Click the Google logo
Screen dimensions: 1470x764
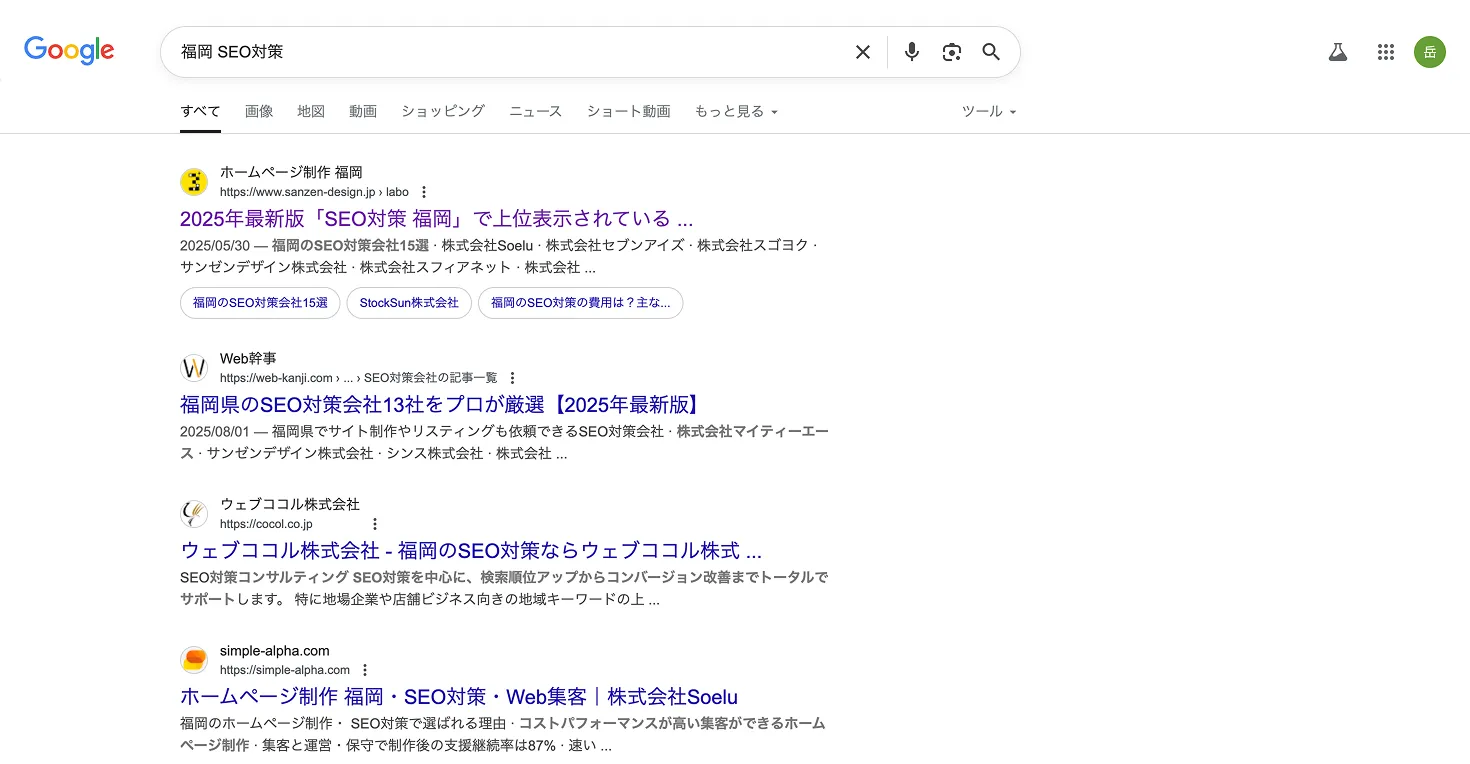(69, 50)
